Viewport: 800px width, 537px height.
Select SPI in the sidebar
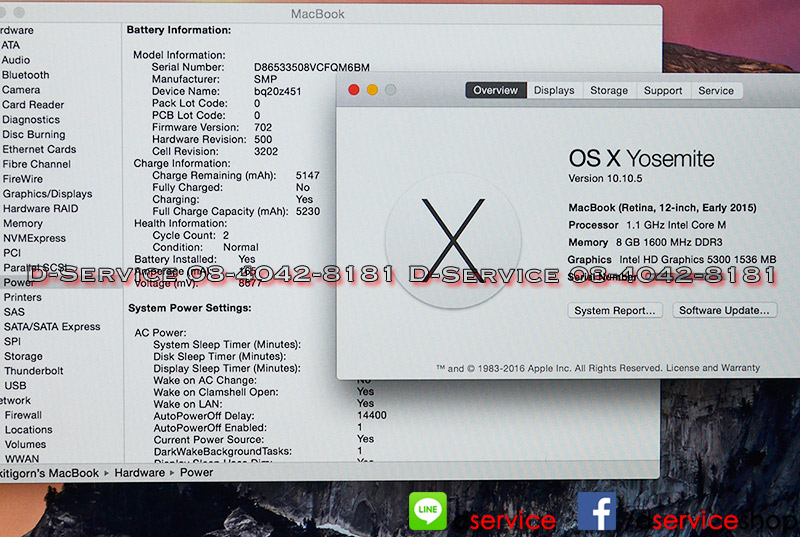(x=13, y=341)
